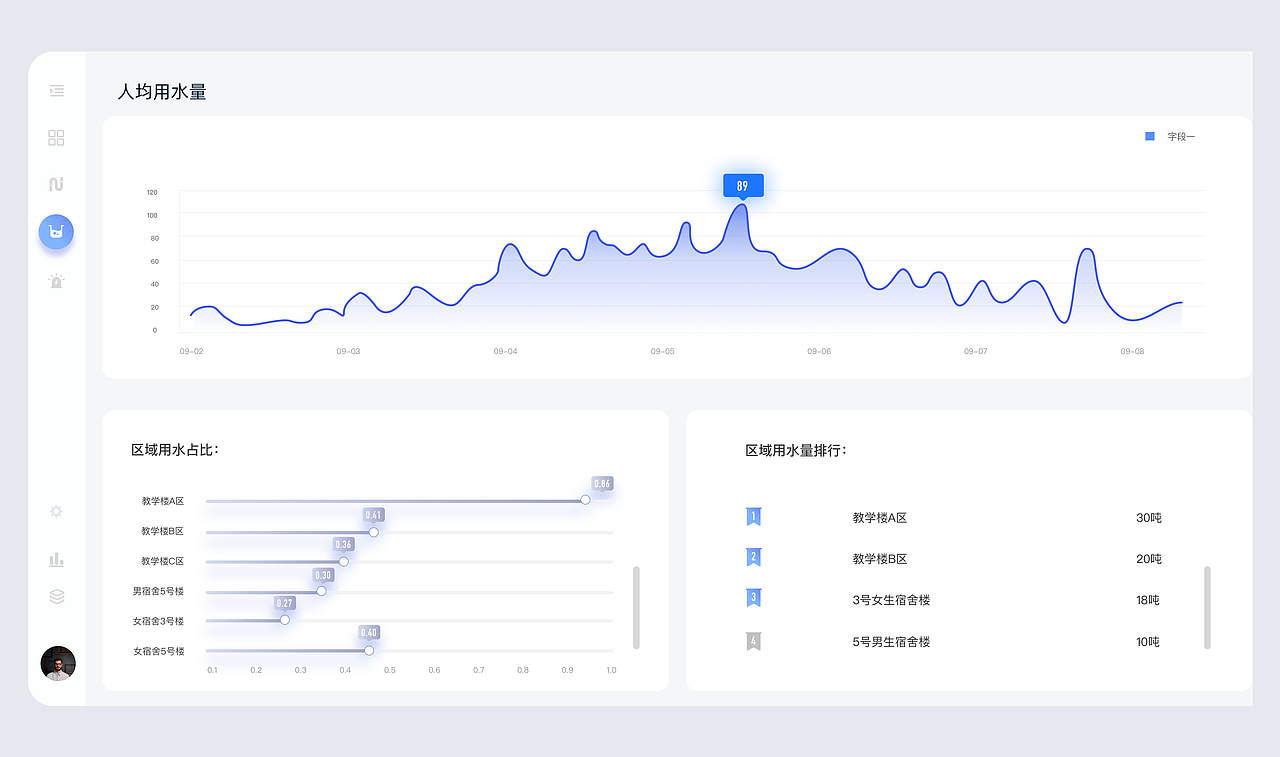1280x757 pixels.
Task: Click the 区域用水占比 panel heading
Action: [x=175, y=450]
